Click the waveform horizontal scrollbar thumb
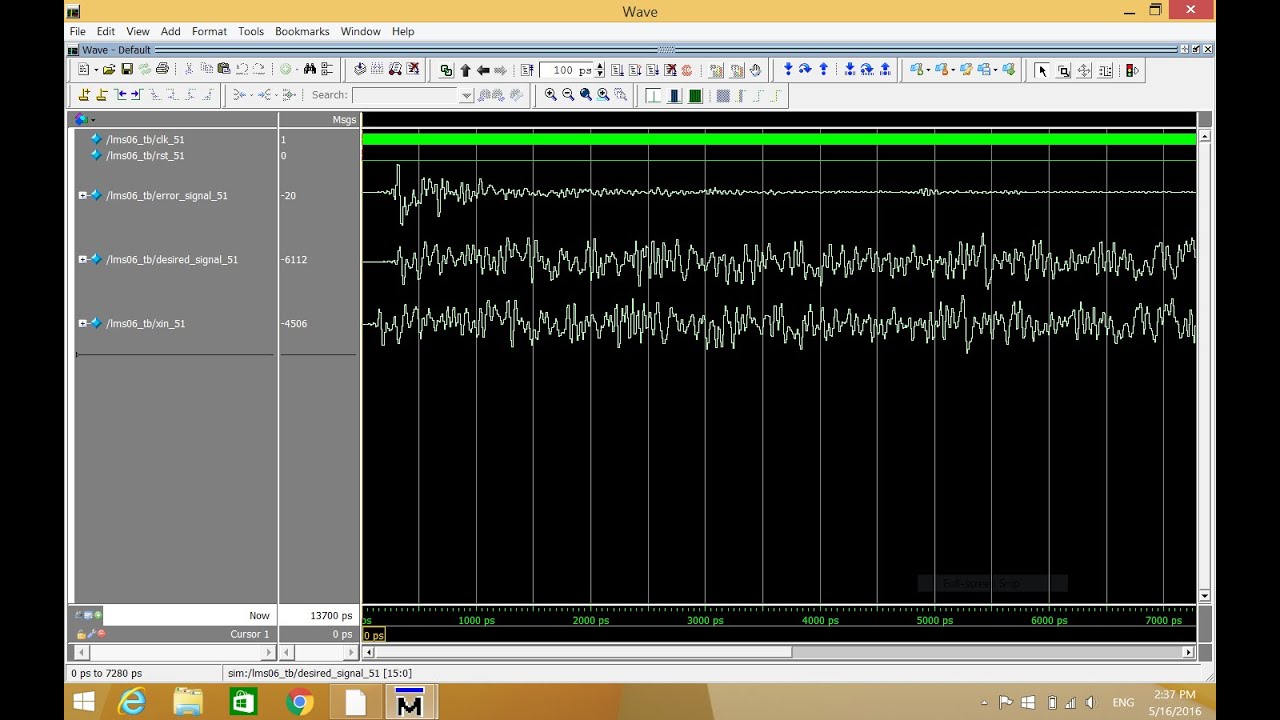This screenshot has height=720, width=1280. [582, 652]
